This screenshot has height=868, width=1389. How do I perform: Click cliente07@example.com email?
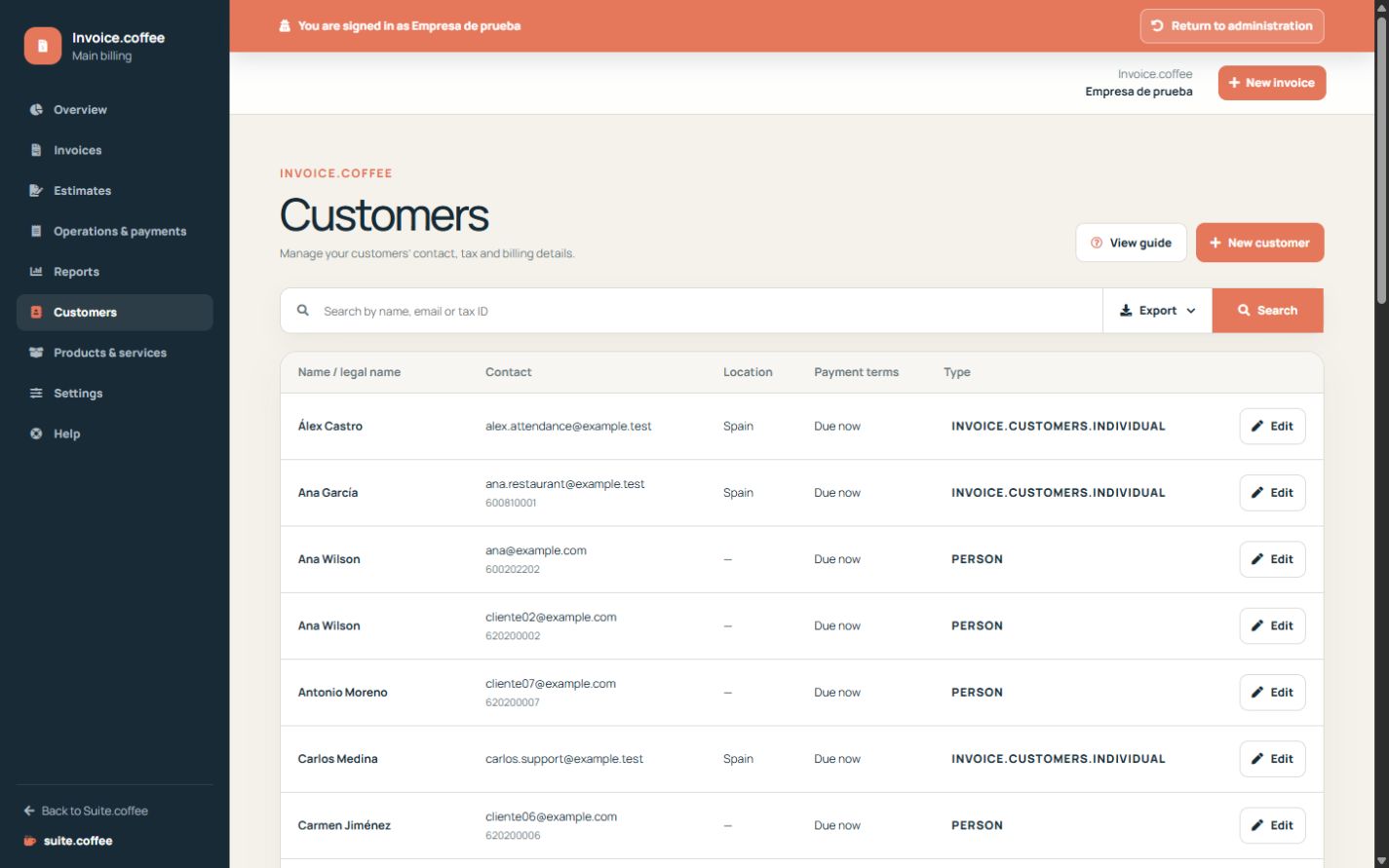551,684
